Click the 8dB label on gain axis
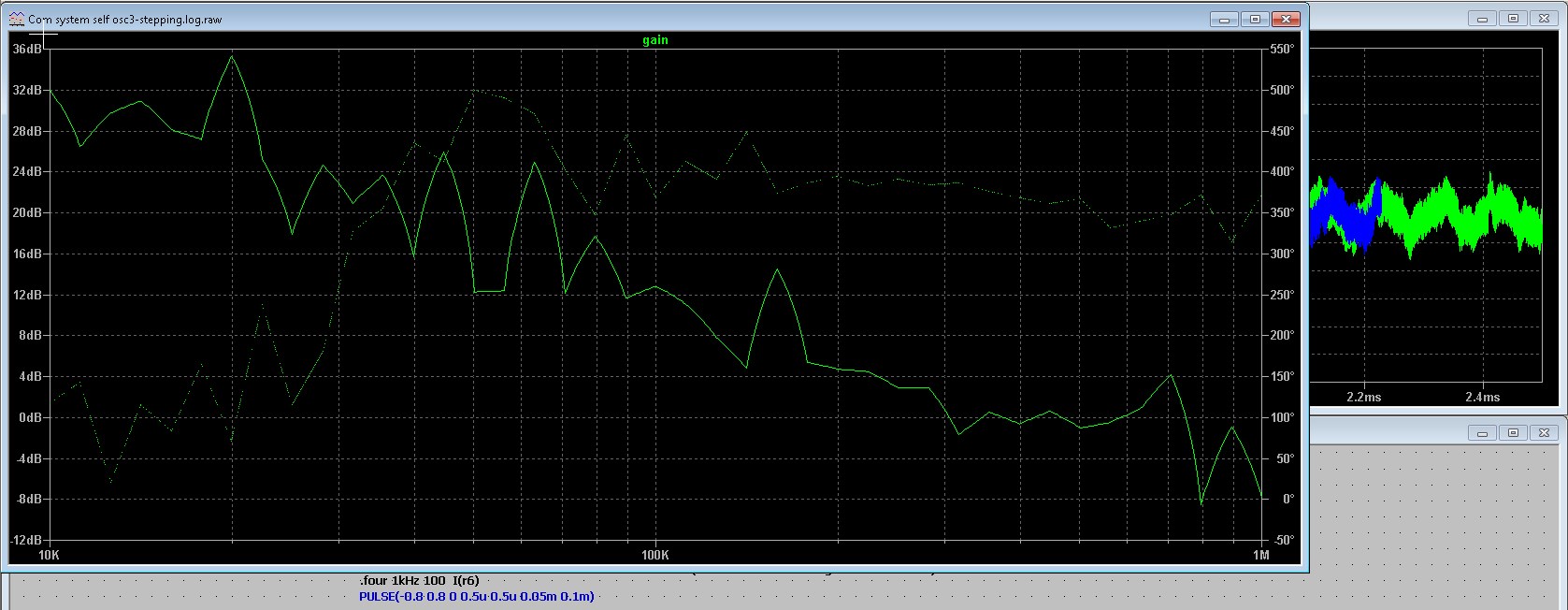Viewport: 1568px width, 610px height. tap(30, 335)
